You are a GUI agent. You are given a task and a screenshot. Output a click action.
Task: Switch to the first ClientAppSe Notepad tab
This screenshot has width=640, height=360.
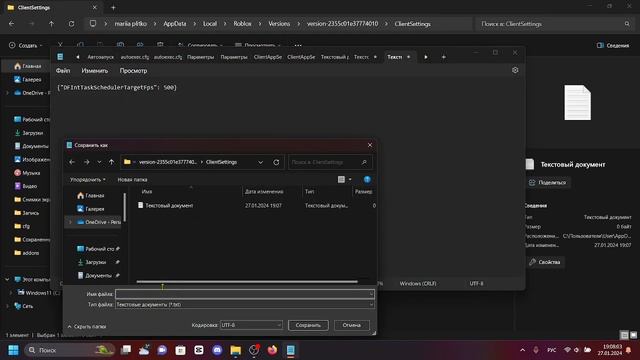coord(268,57)
